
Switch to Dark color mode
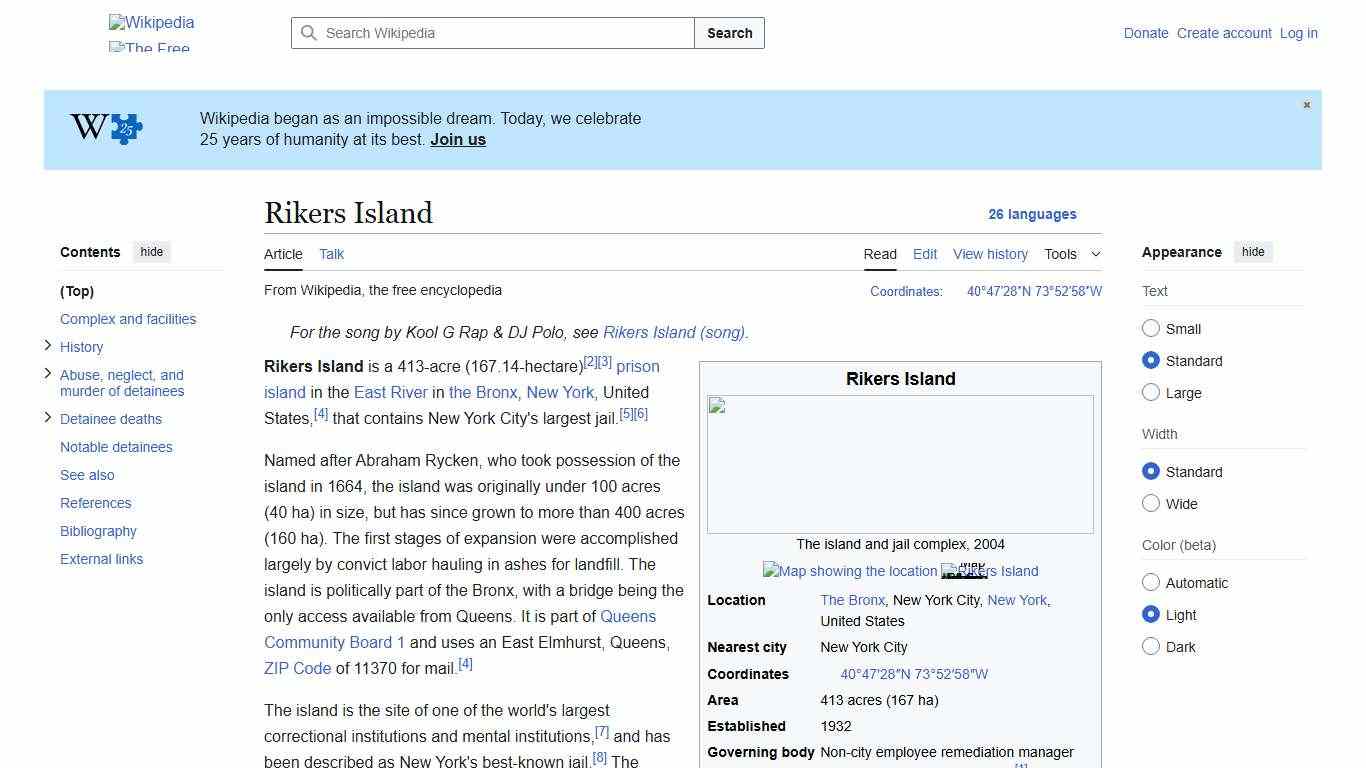tap(1151, 647)
